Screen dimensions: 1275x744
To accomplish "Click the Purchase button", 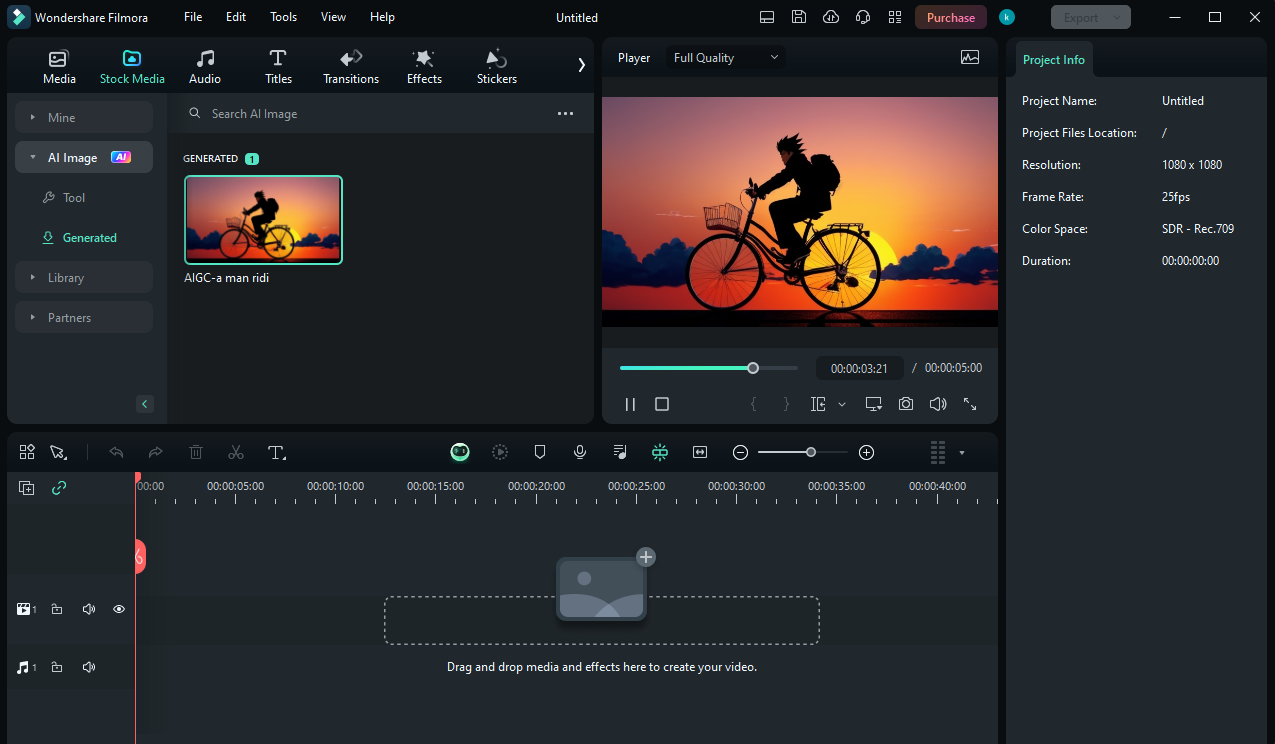I will (x=950, y=17).
